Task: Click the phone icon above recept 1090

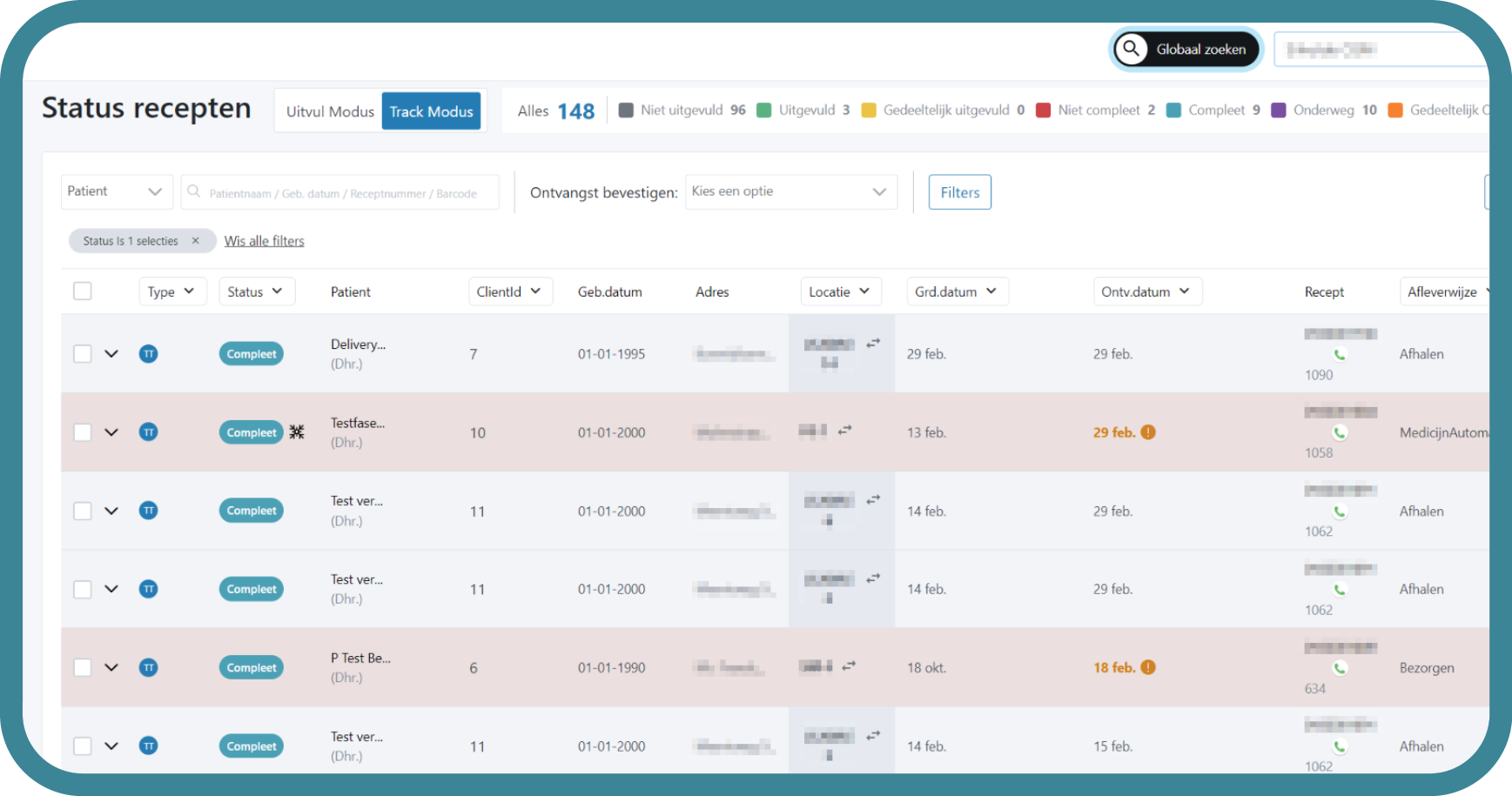Action: click(x=1340, y=354)
